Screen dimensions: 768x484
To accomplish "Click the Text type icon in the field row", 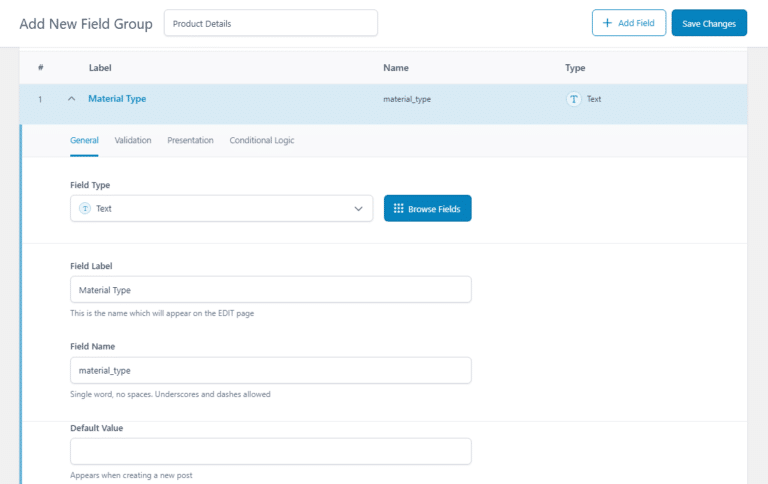I will click(574, 99).
